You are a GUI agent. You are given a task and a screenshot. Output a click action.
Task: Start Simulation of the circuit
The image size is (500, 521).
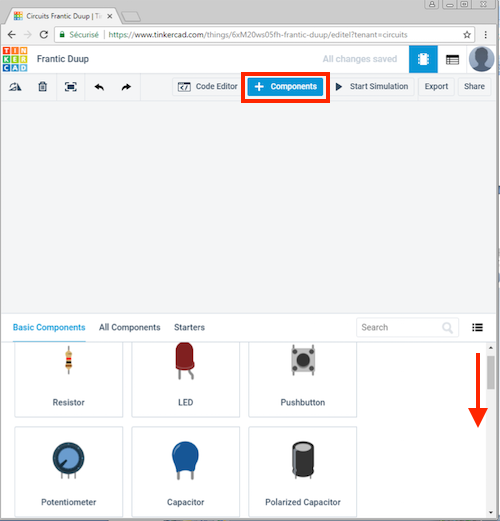[x=372, y=87]
